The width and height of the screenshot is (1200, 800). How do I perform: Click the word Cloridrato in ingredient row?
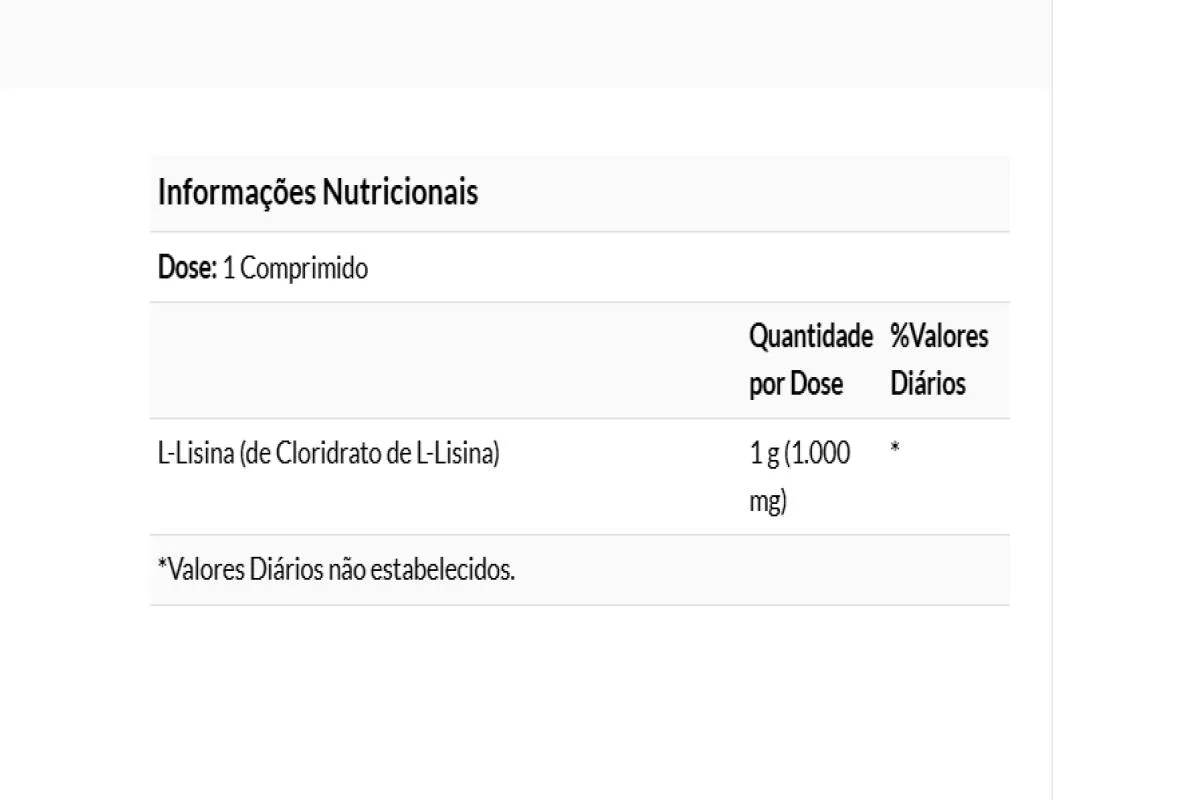coord(326,454)
